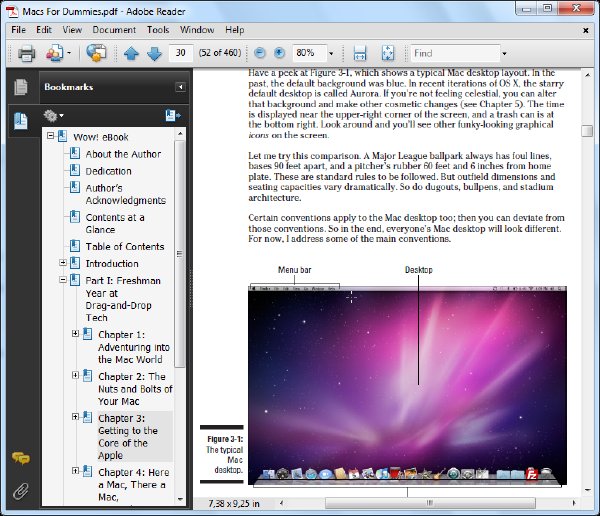Click bookmarks panel scroll down arrow

pos(180,499)
